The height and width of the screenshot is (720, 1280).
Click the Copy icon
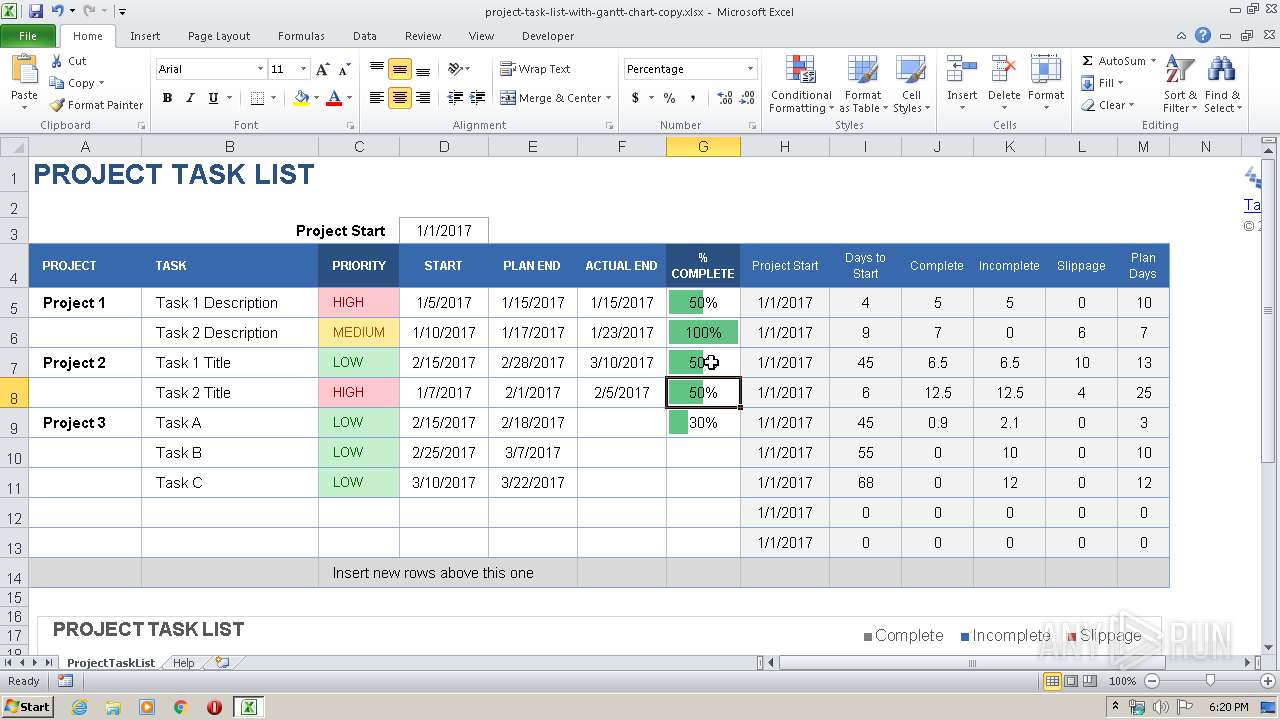point(57,83)
